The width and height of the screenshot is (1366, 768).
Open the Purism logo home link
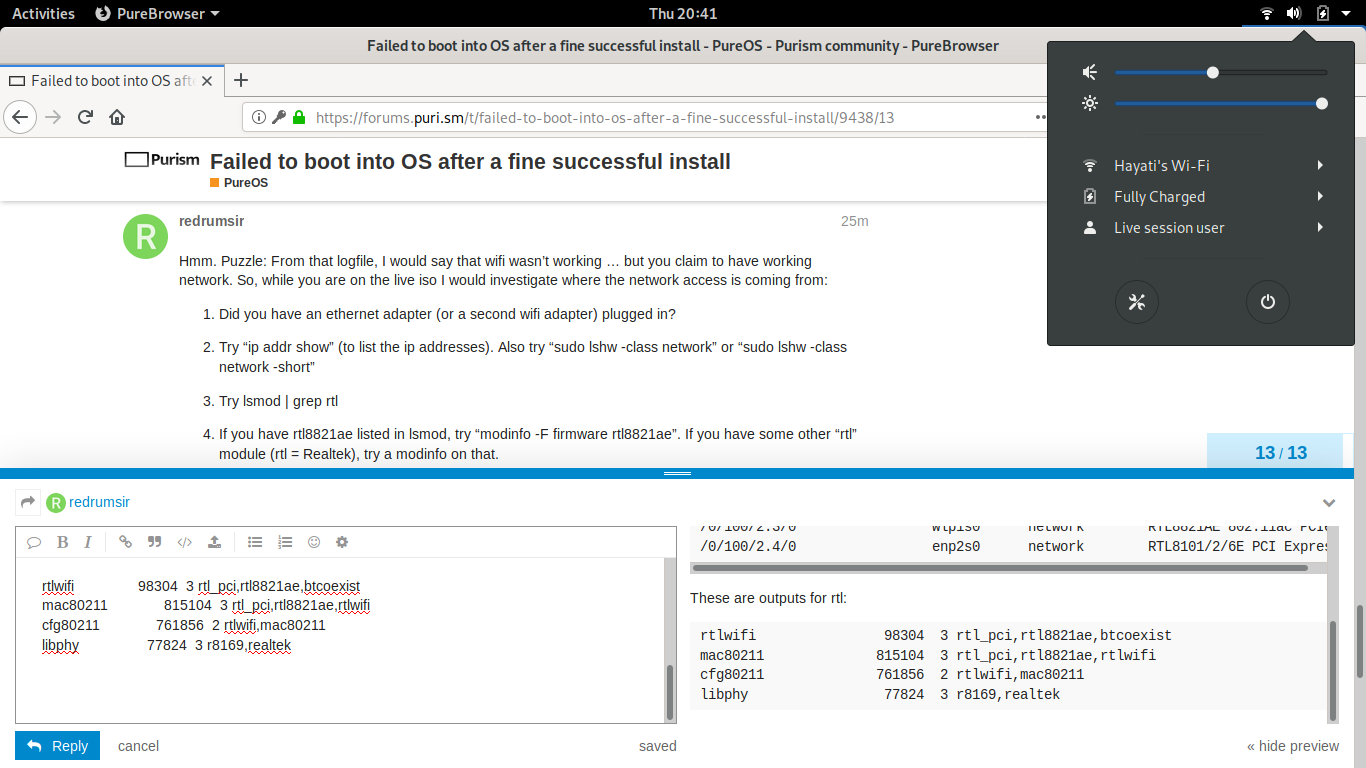tap(162, 159)
